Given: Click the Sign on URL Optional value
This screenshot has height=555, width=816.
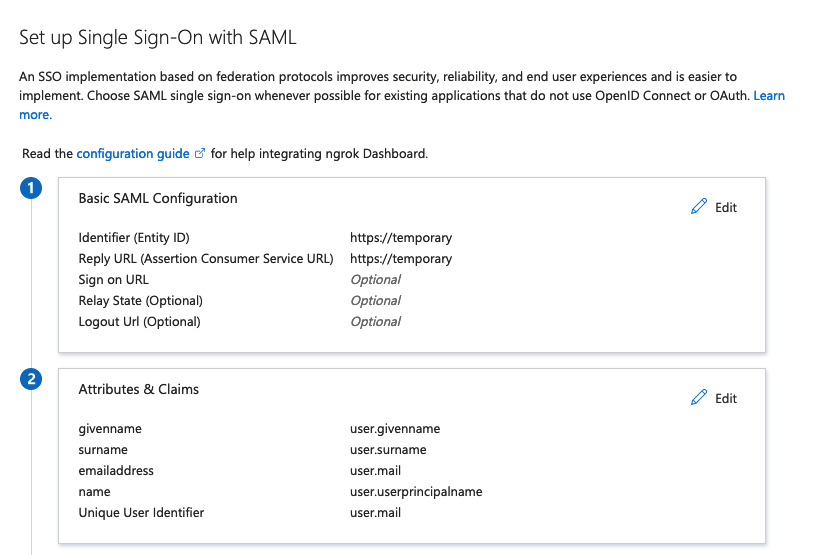Looking at the screenshot, I should 375,280.
